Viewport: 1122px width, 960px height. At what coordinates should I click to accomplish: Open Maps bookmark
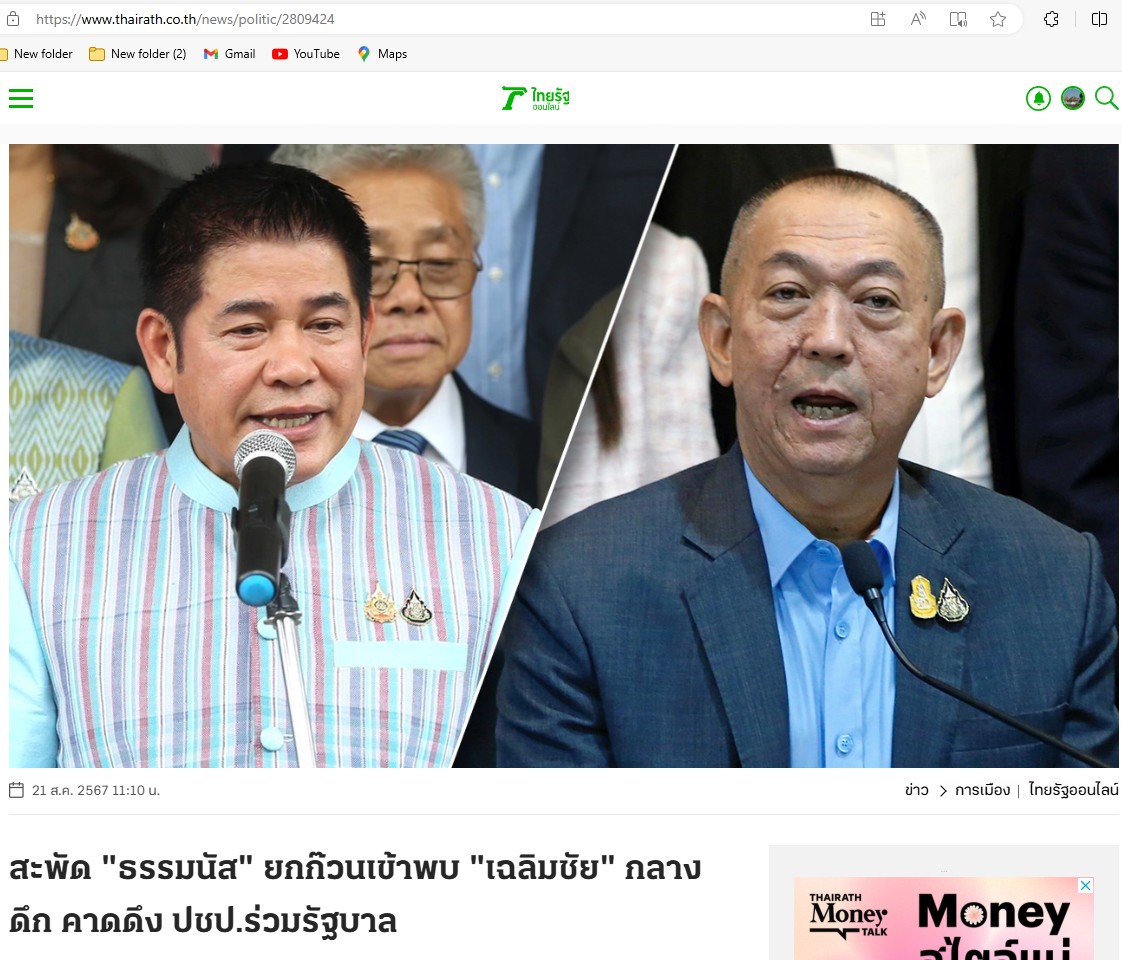382,54
